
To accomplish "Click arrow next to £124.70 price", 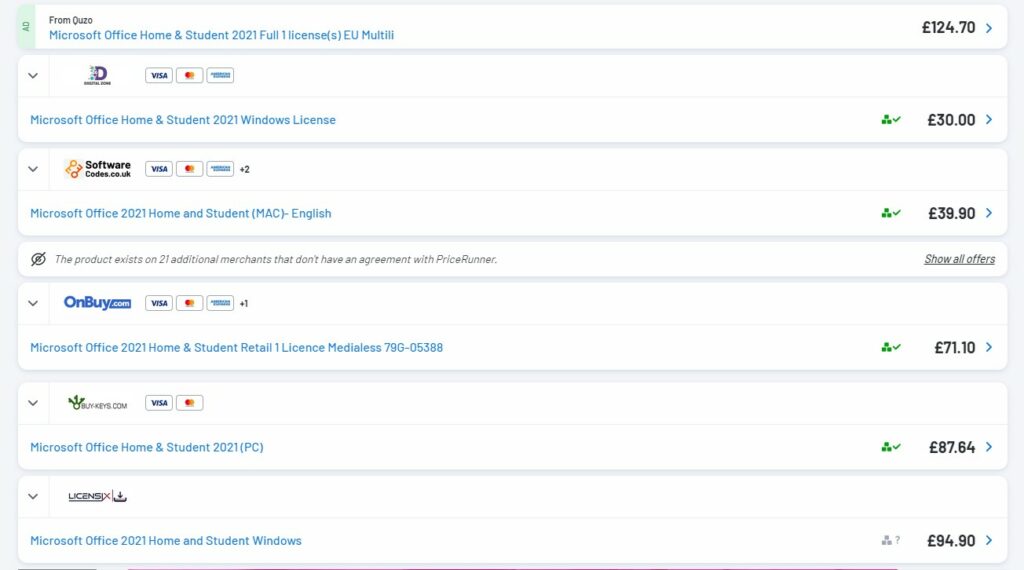I will pyautogui.click(x=989, y=27).
